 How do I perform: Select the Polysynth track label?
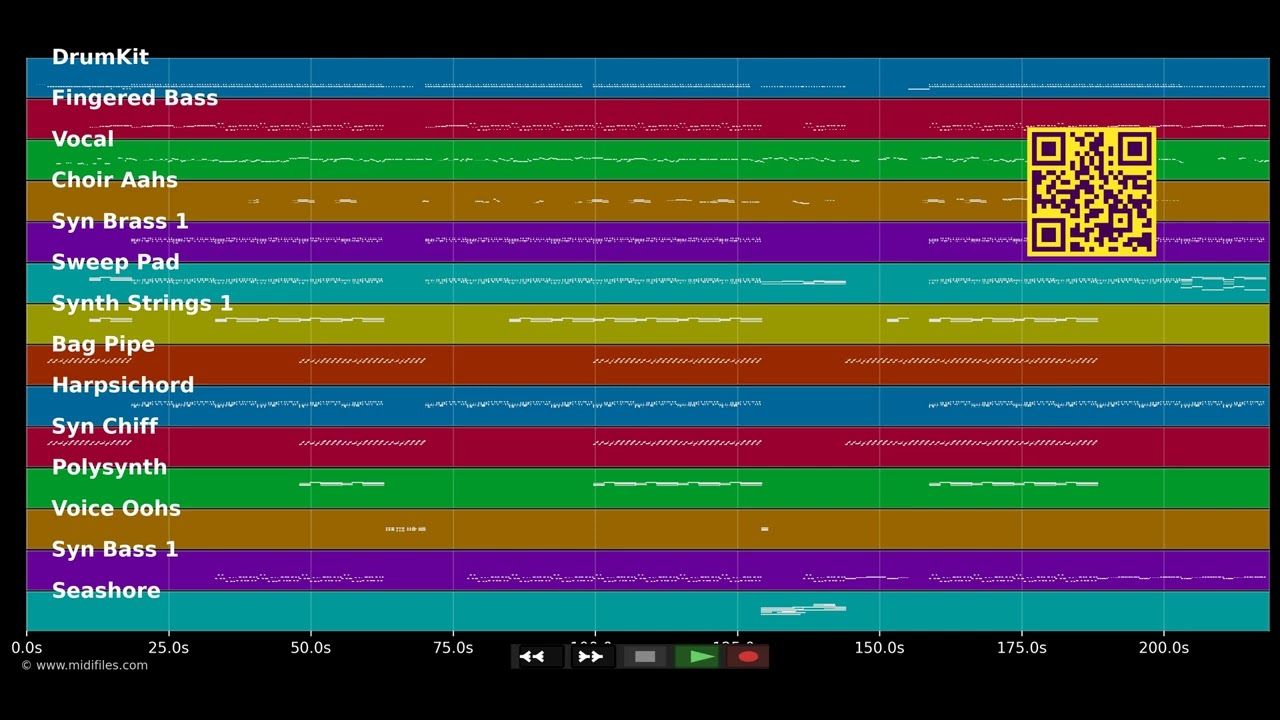[x=109, y=467]
